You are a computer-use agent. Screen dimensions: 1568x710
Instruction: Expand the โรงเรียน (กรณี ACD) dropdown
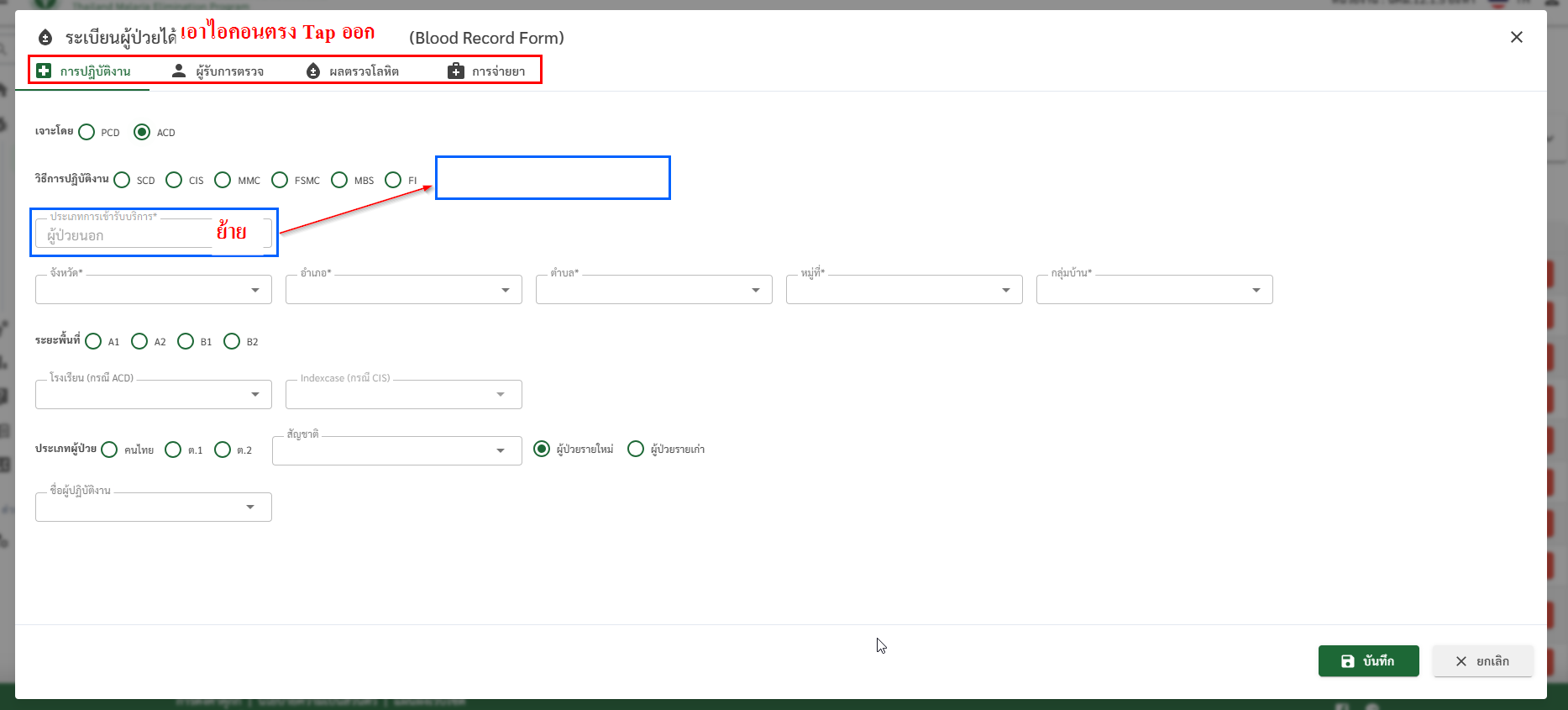(154, 395)
